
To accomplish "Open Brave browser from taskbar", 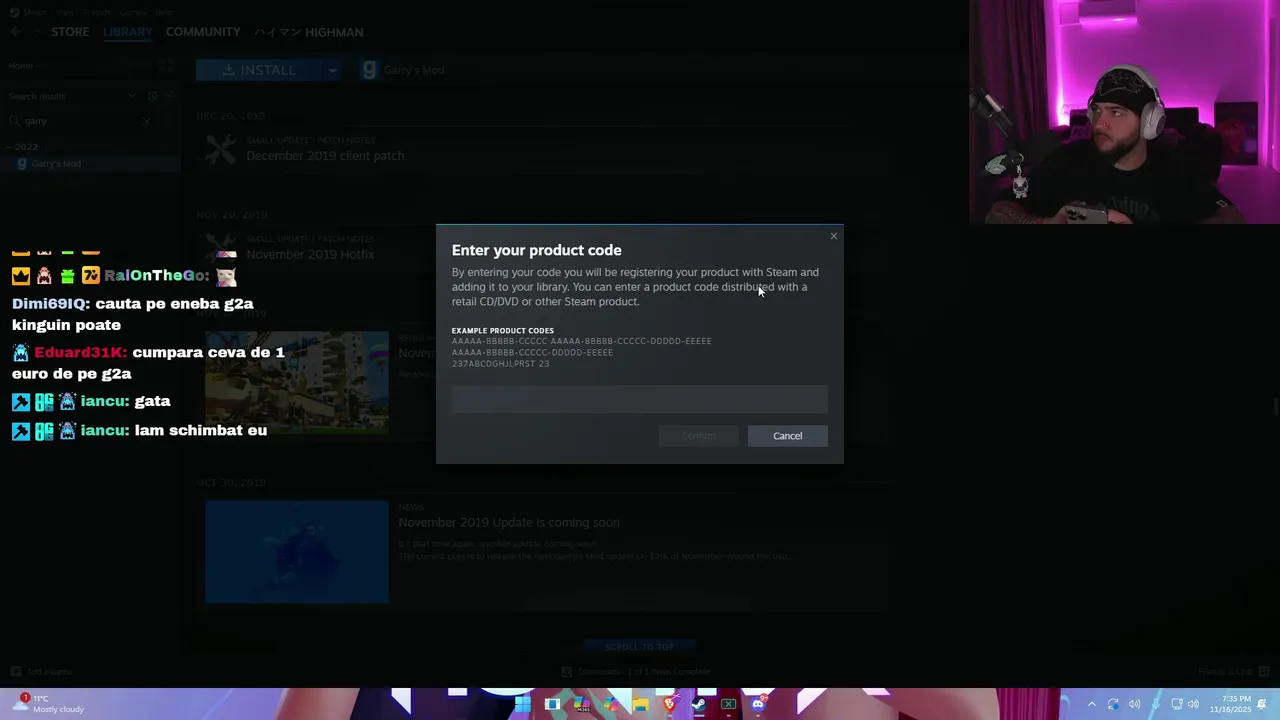I will click(x=669, y=704).
